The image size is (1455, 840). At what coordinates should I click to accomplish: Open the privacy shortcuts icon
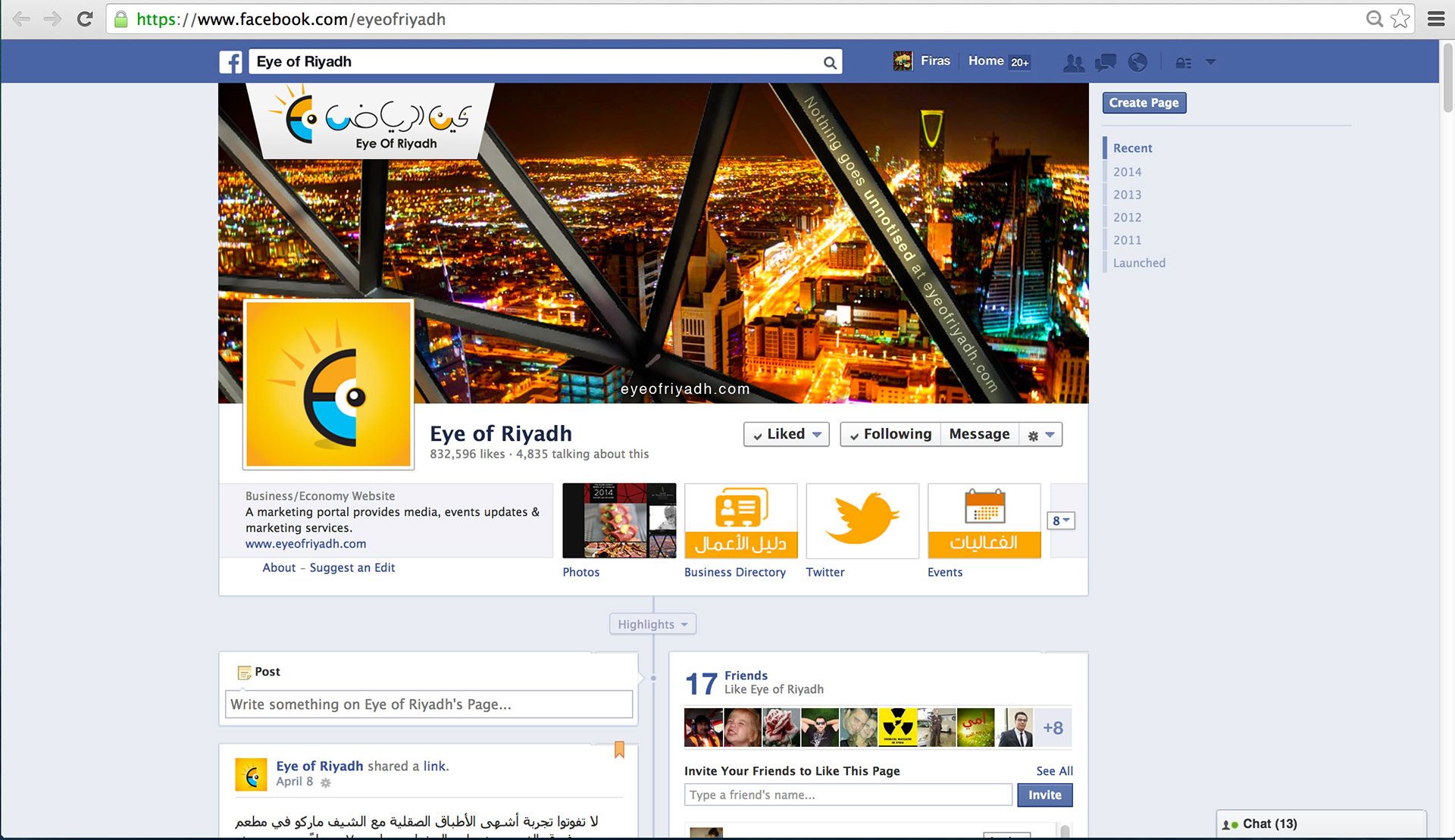coord(1184,63)
